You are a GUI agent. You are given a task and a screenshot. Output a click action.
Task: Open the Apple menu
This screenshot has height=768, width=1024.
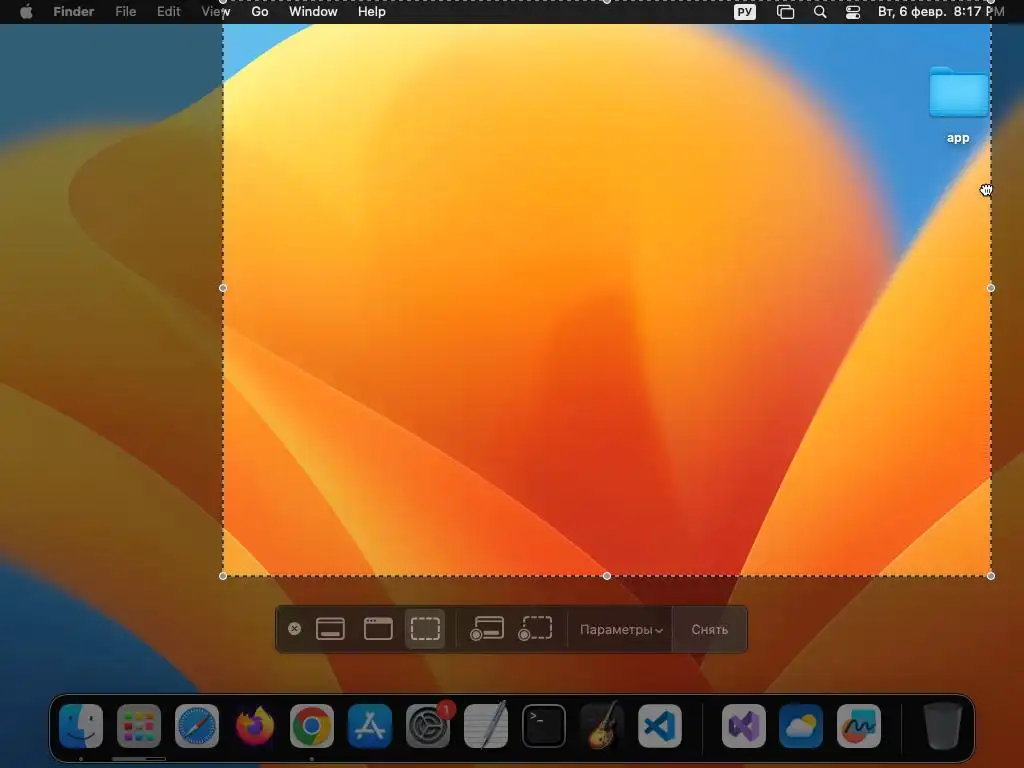tap(26, 12)
